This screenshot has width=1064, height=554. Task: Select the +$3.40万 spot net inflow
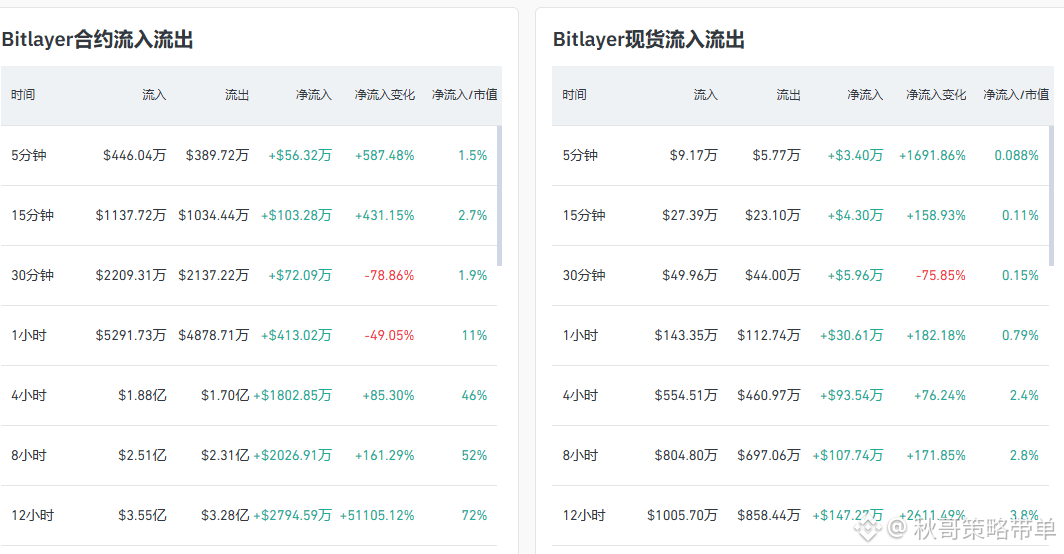click(x=855, y=155)
